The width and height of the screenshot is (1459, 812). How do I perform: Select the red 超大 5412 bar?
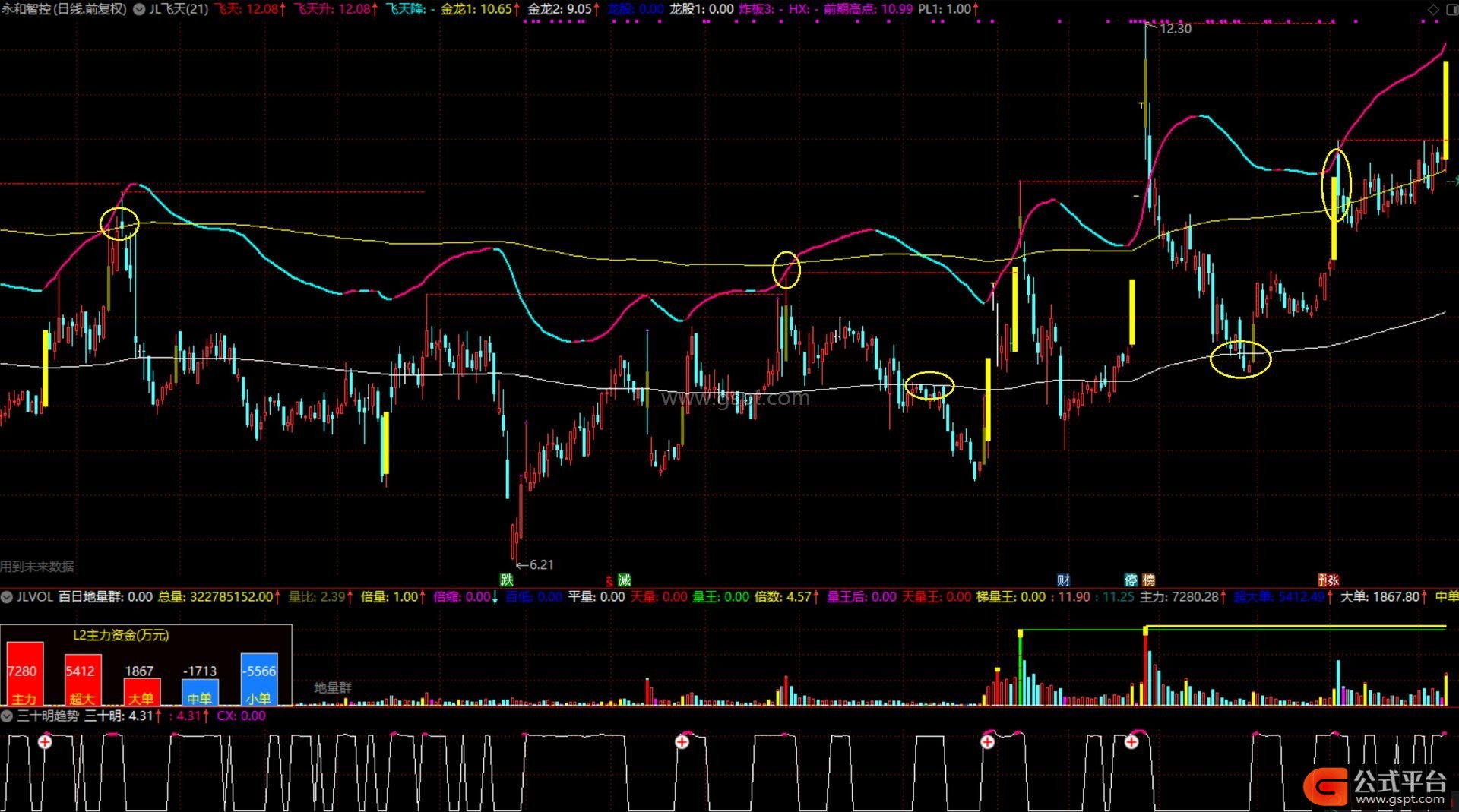point(83,680)
